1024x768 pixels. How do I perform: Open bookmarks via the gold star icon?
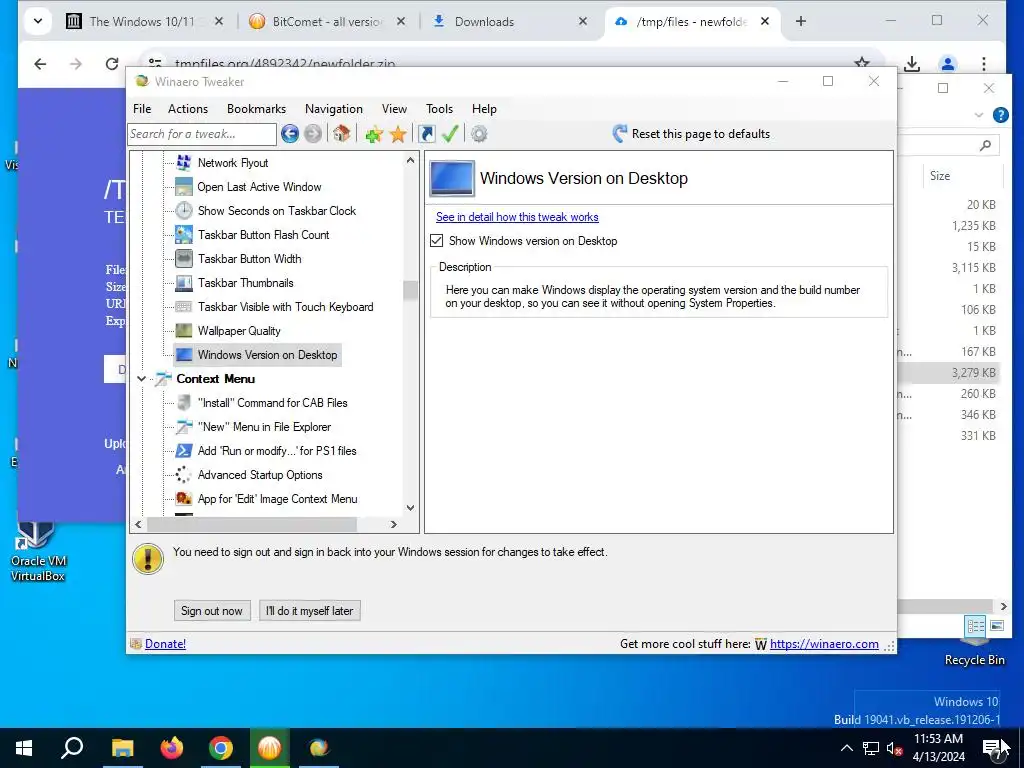tap(397, 134)
